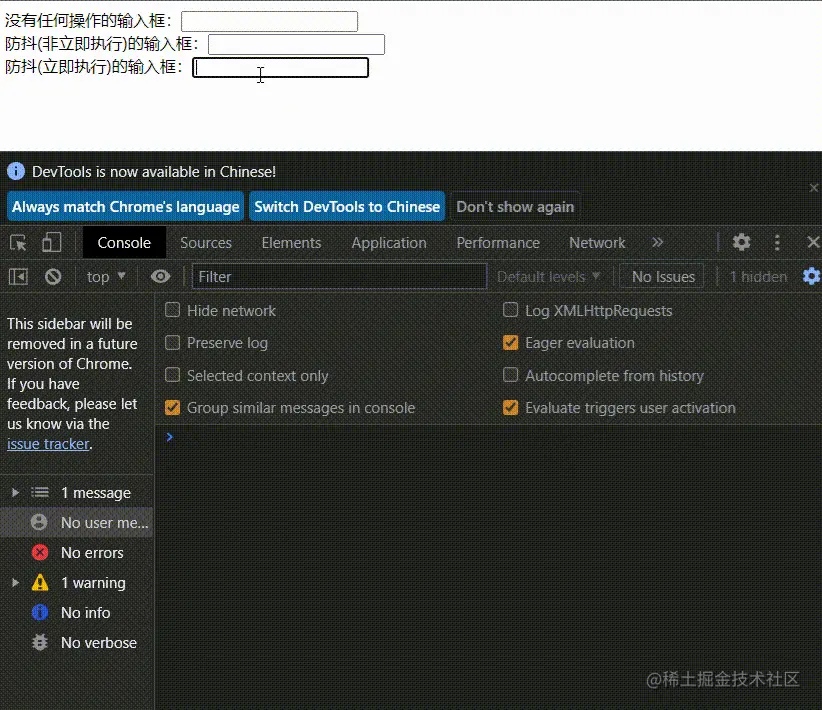Switch to the Console tab
The image size is (822, 710).
click(124, 243)
